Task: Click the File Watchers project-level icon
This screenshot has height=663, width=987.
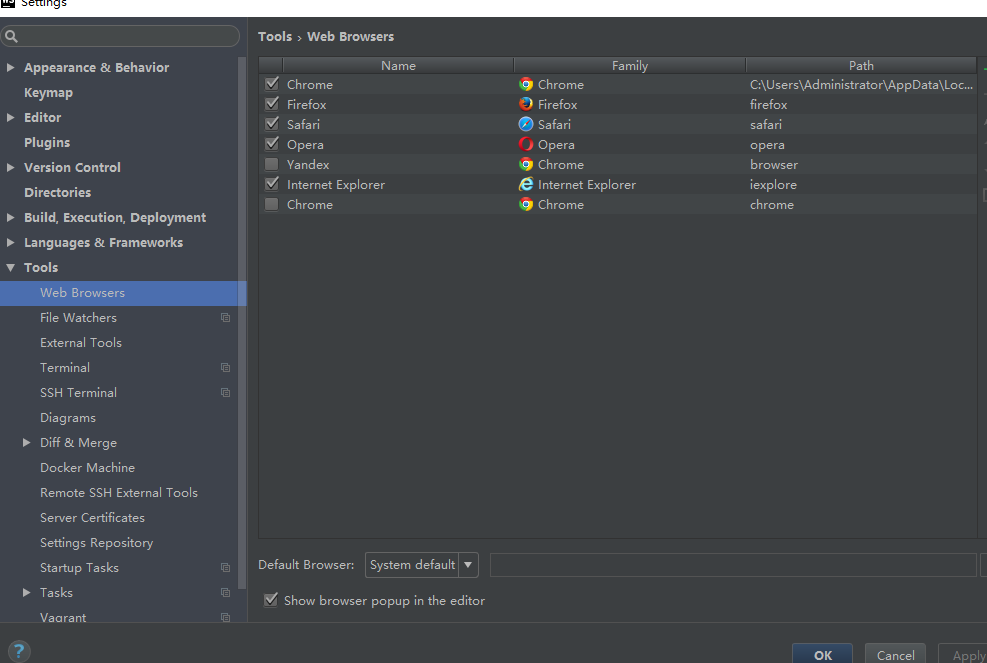Action: 225,318
